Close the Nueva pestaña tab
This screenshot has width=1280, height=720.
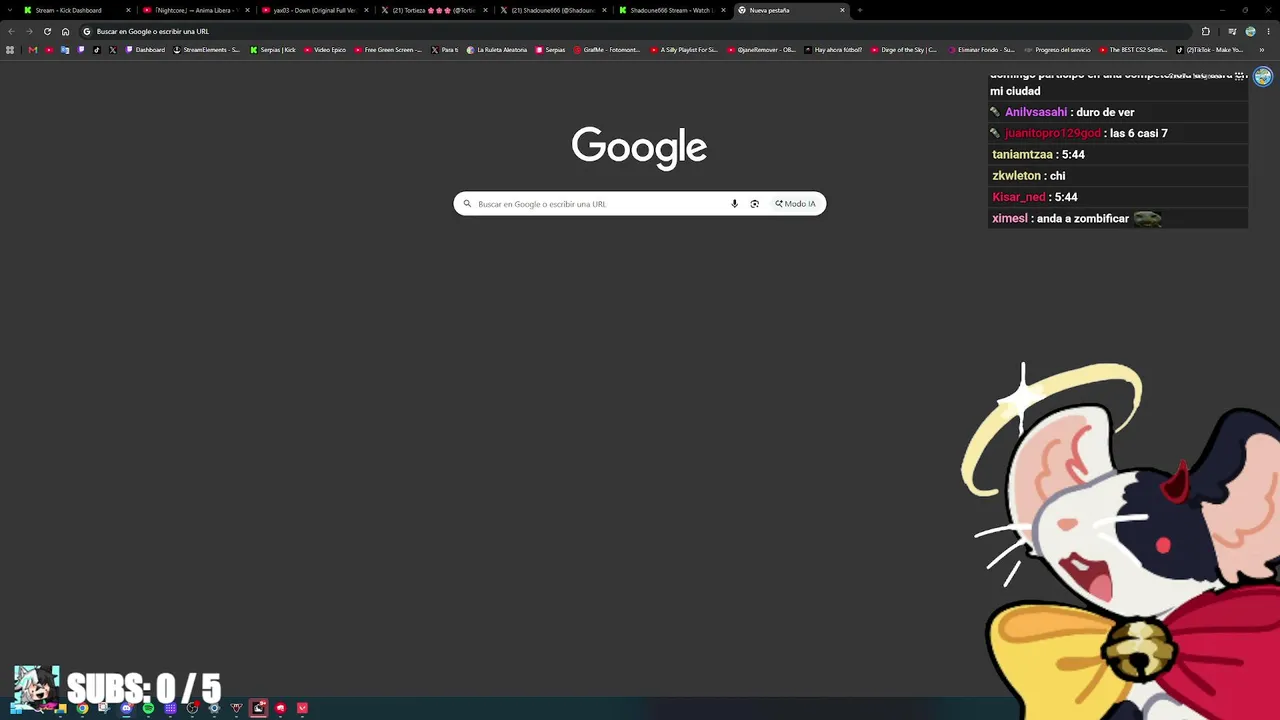pos(842,10)
